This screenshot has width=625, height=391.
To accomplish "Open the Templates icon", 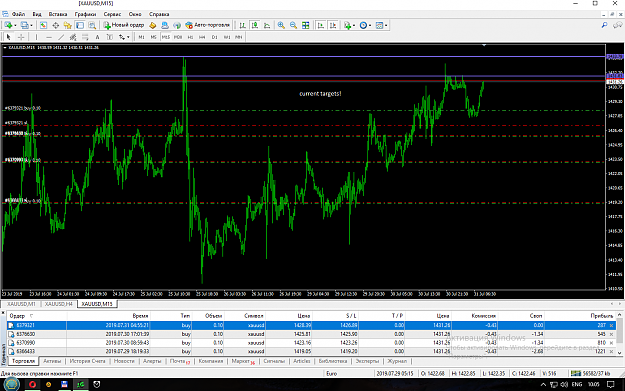I will [379, 25].
